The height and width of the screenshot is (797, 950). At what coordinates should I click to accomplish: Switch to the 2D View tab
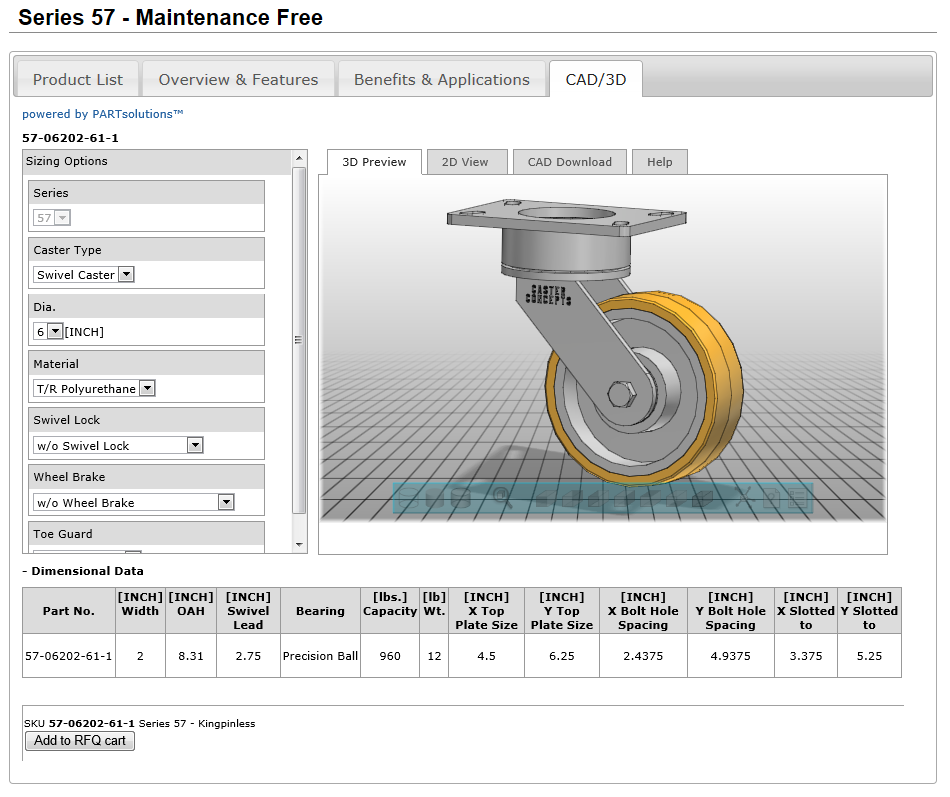465,162
